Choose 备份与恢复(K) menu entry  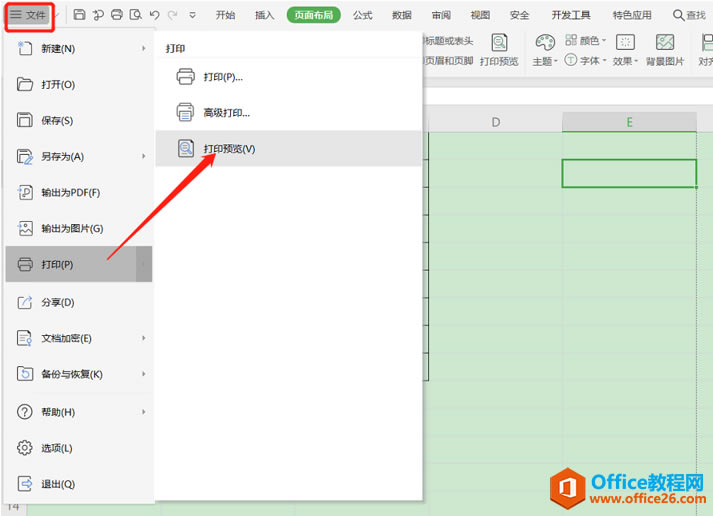coord(79,374)
